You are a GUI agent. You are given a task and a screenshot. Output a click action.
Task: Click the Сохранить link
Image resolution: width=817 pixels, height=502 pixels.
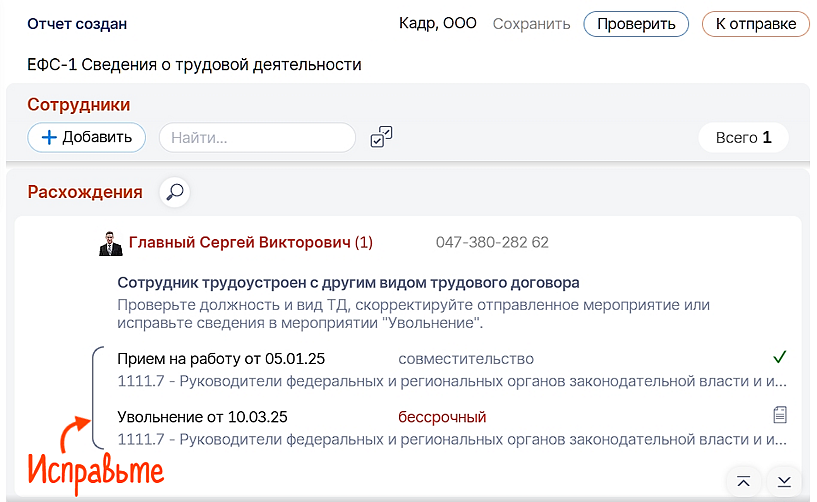point(531,24)
